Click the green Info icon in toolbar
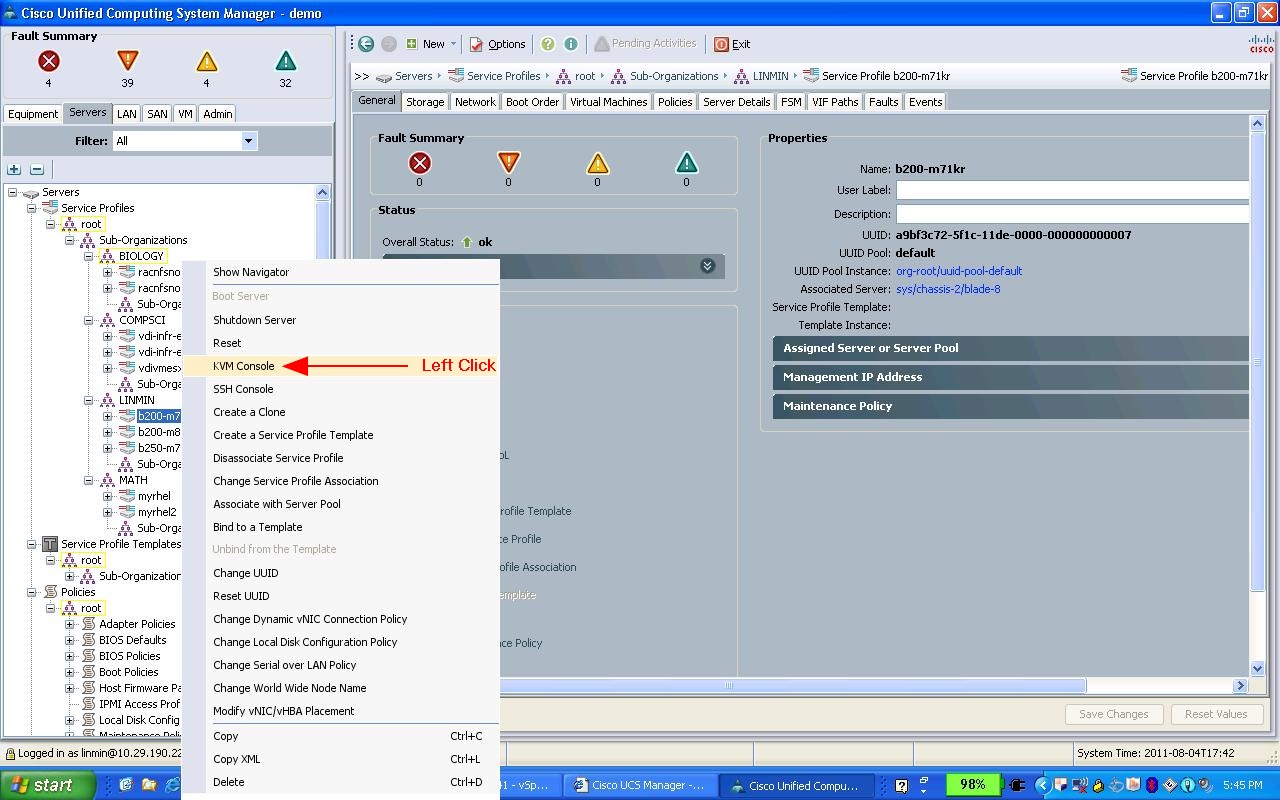Viewport: 1280px width, 800px height. 571,44
